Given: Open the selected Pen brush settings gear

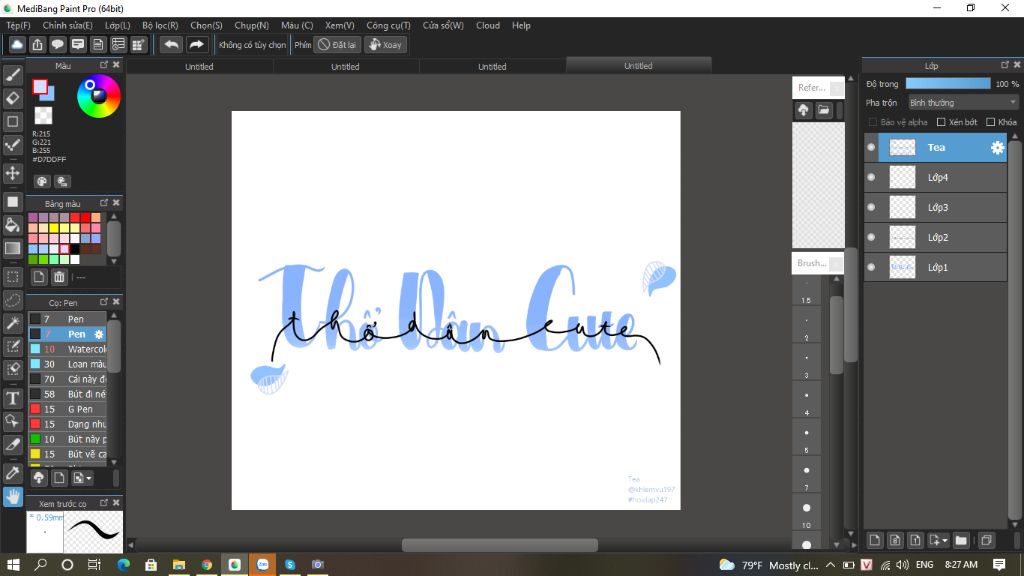Looking at the screenshot, I should tap(99, 334).
